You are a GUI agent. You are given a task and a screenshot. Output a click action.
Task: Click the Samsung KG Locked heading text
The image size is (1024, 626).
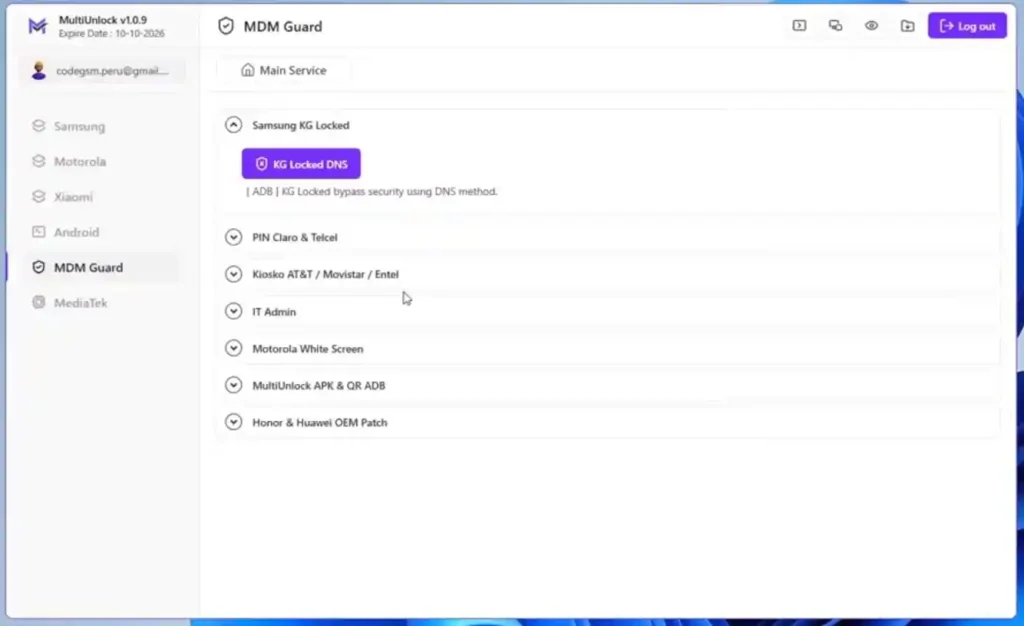pos(300,125)
